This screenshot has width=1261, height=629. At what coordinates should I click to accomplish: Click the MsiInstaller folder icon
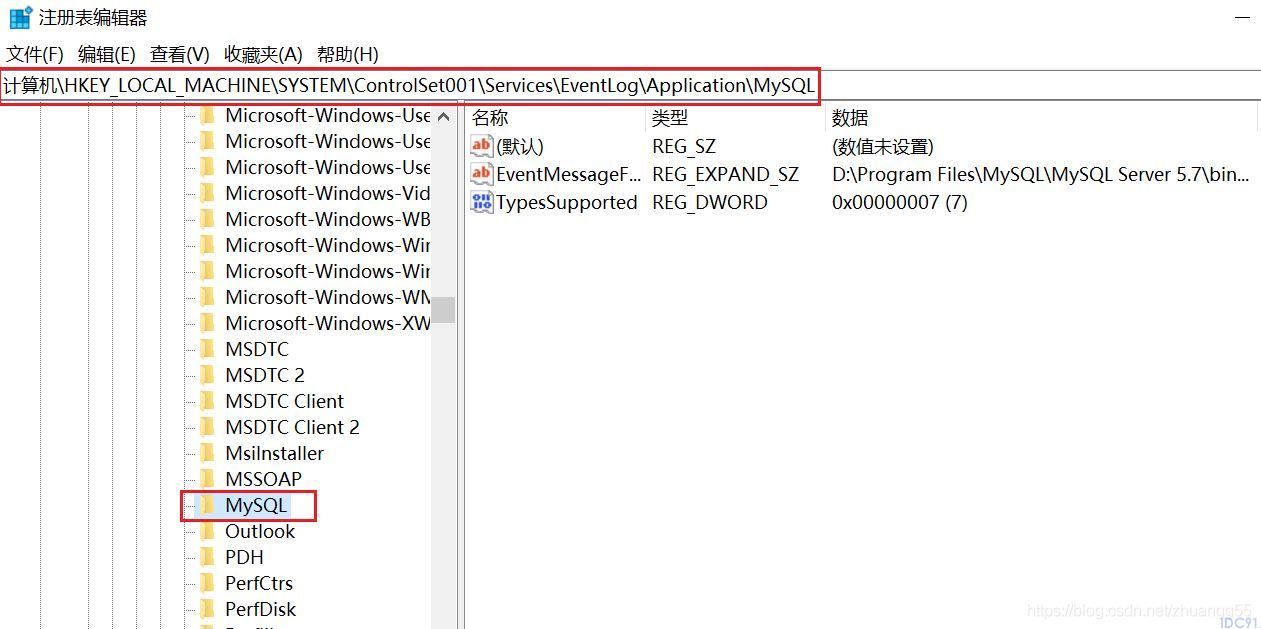pyautogui.click(x=208, y=453)
